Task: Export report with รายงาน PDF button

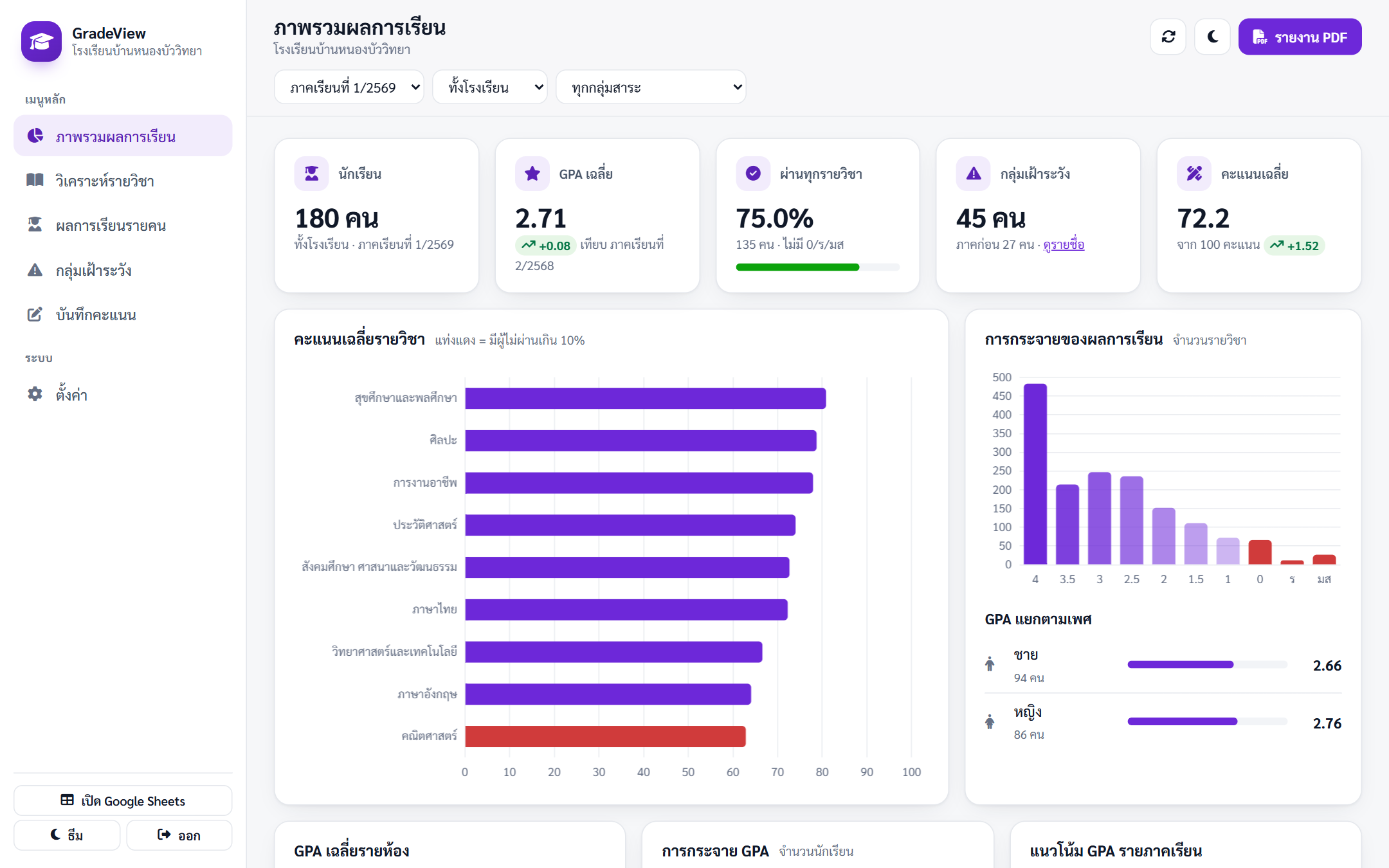Action: [1300, 37]
